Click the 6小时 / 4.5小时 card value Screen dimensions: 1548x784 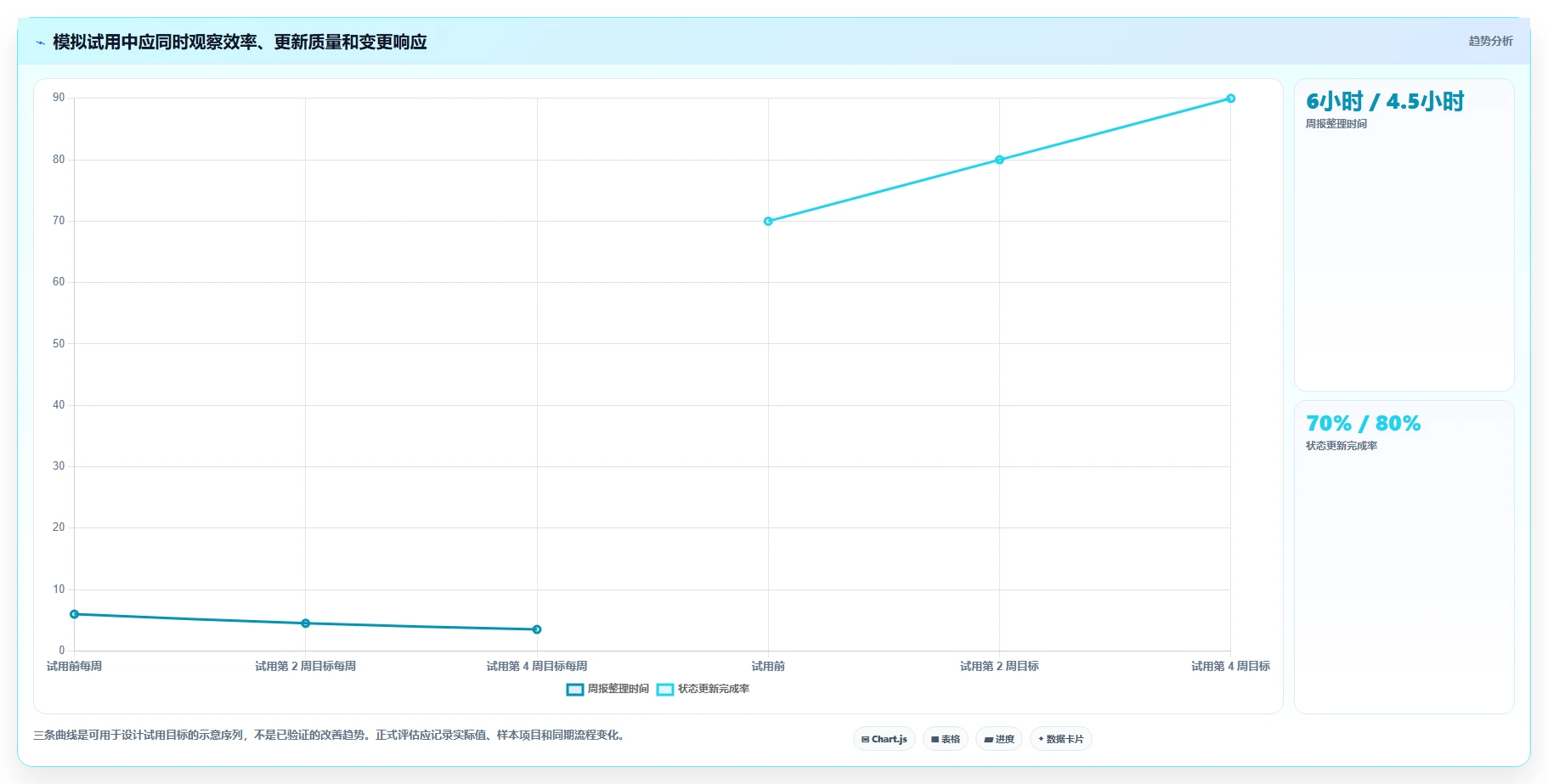click(x=1385, y=102)
